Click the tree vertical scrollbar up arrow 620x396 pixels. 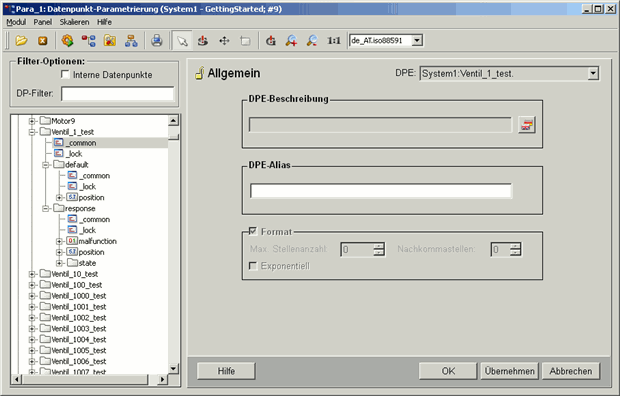pyautogui.click(x=173, y=120)
